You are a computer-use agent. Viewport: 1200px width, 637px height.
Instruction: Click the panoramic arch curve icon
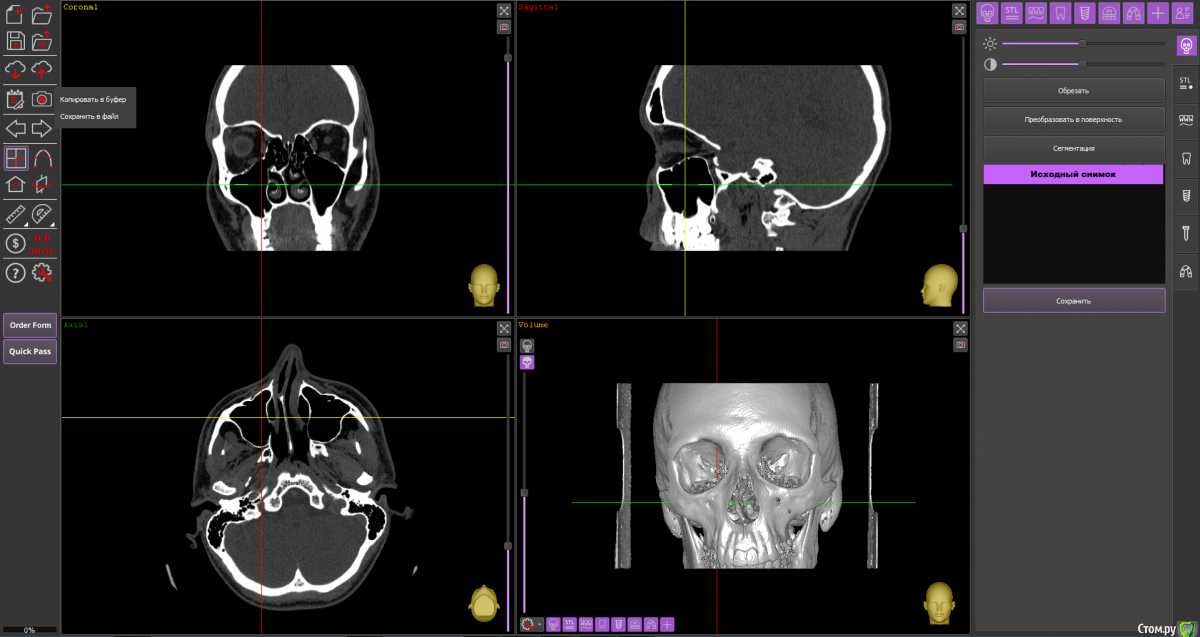coord(42,157)
